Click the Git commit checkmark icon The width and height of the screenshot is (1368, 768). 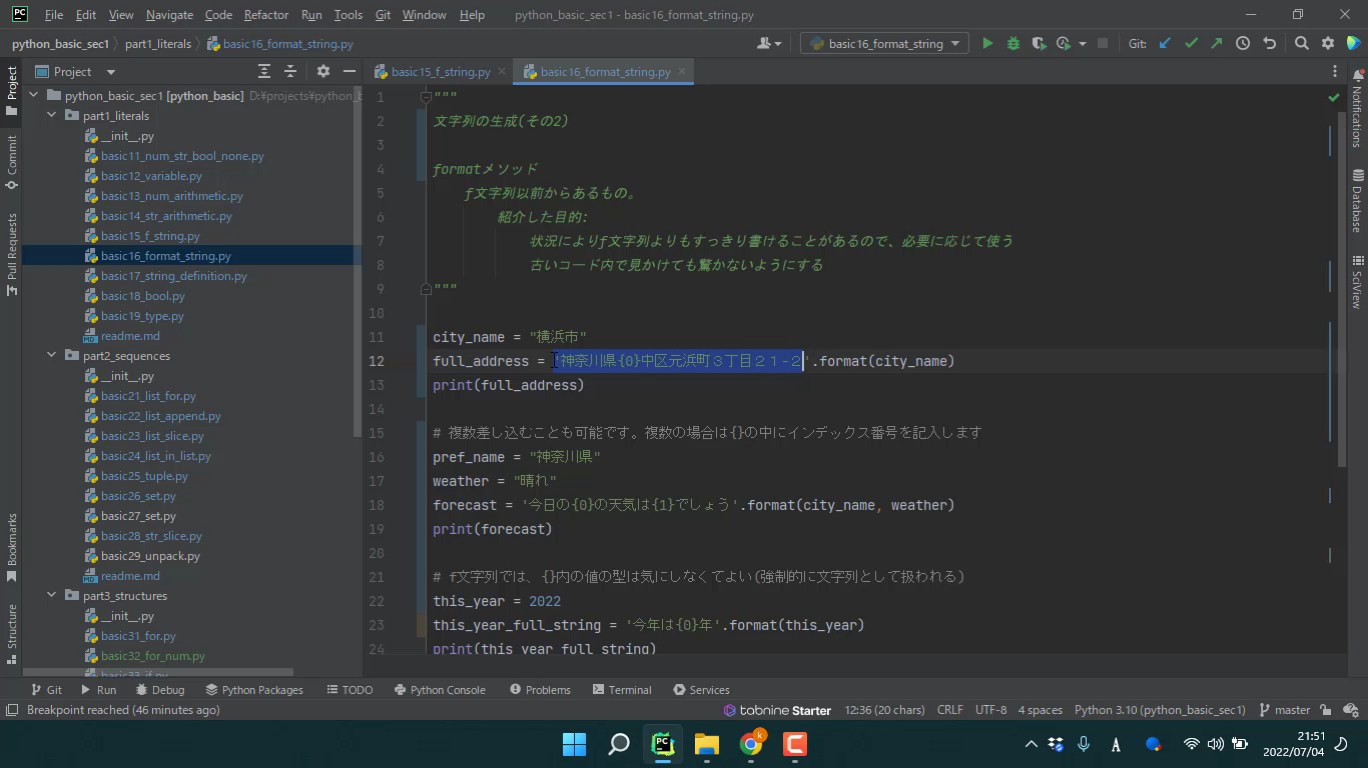pos(1191,43)
